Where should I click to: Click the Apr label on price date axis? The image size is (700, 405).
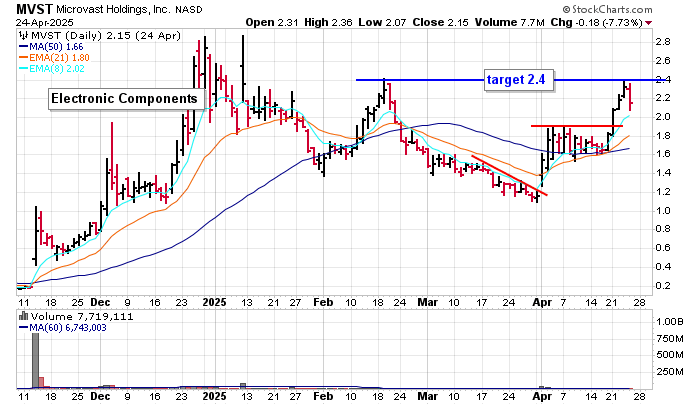point(542,302)
